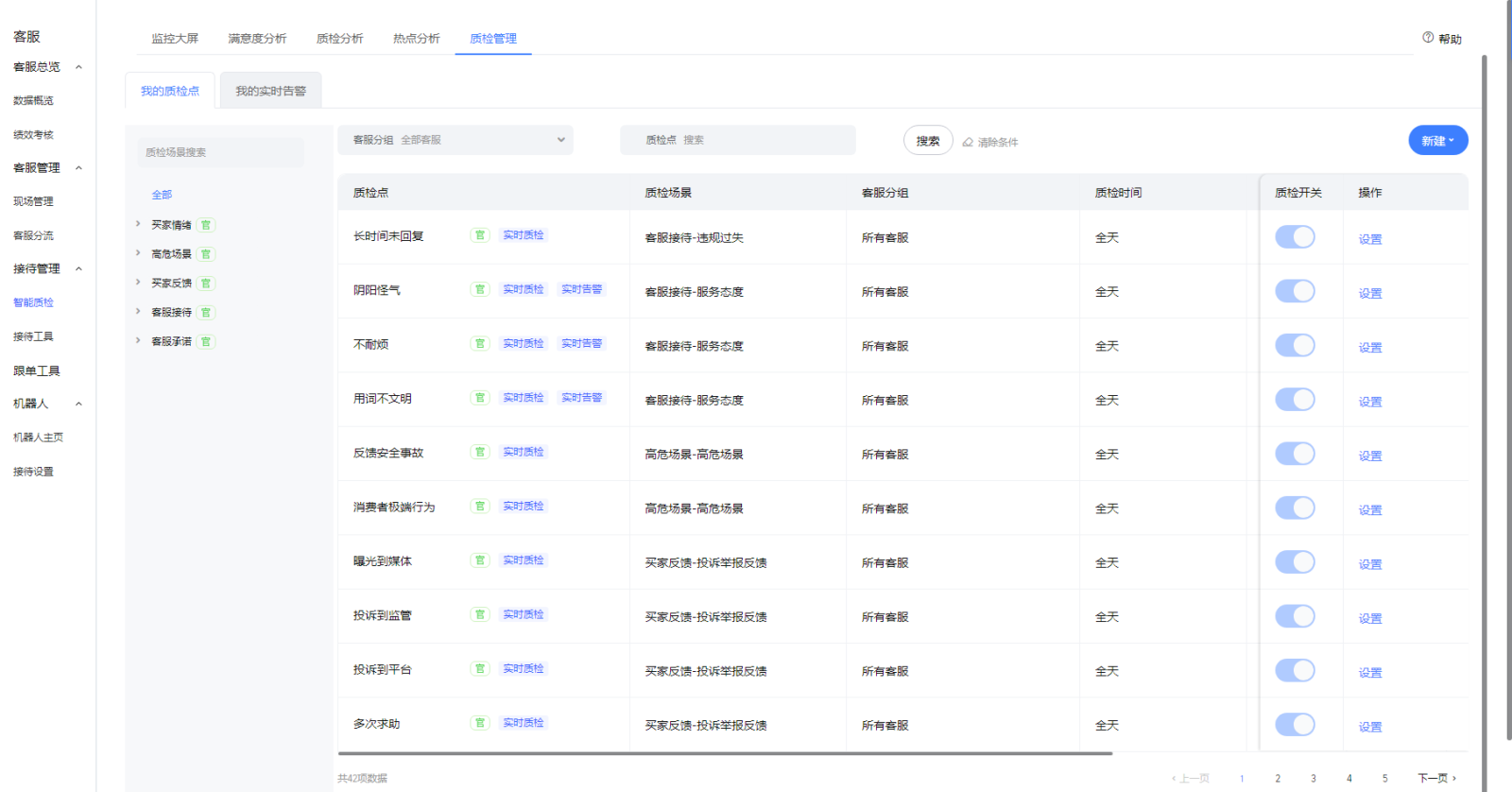1512x792 pixels.
Task: Open the 我的实时告警 tab
Action: (x=270, y=92)
